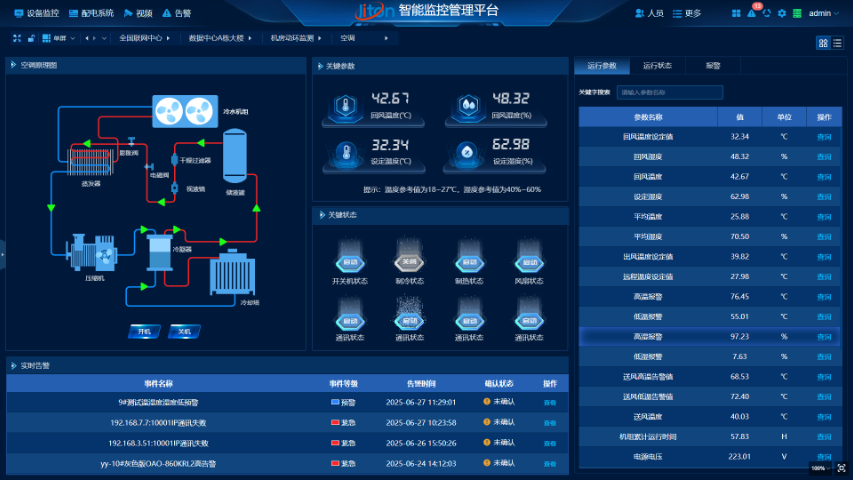Image resolution: width=853 pixels, height=480 pixels.
Task: Toggle the 制冷状态 closed status indicator
Action: pyautogui.click(x=409, y=262)
